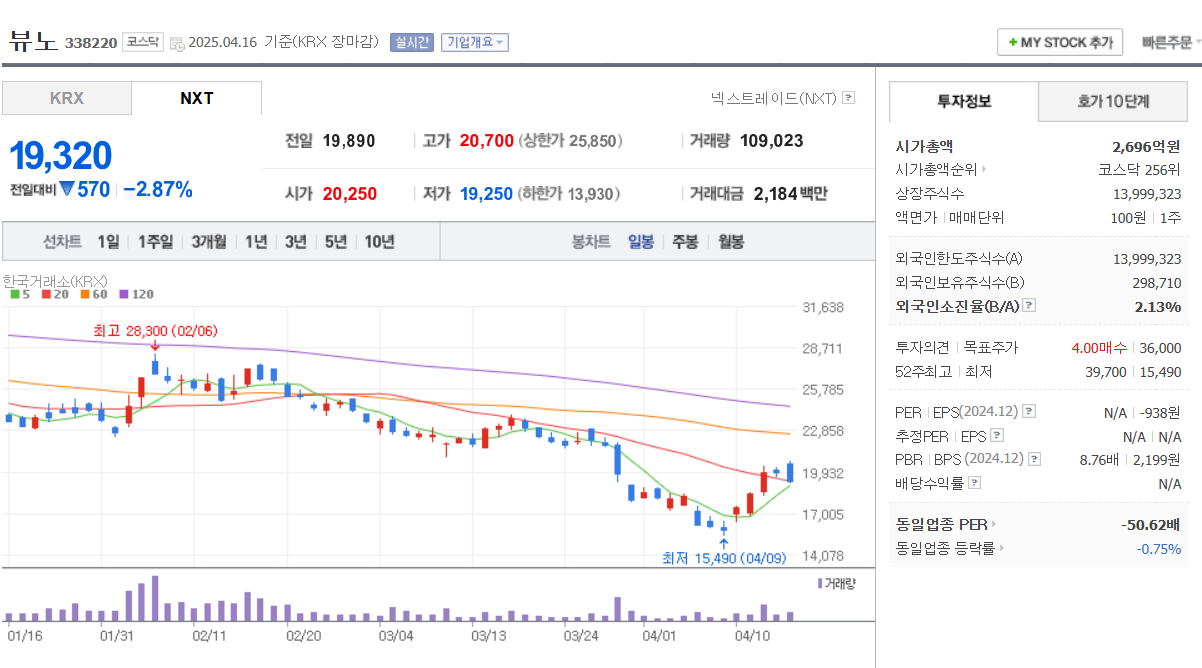Screen dimensions: 1202x668
Task: Switch candle chart to 주봉
Action: pos(685,241)
